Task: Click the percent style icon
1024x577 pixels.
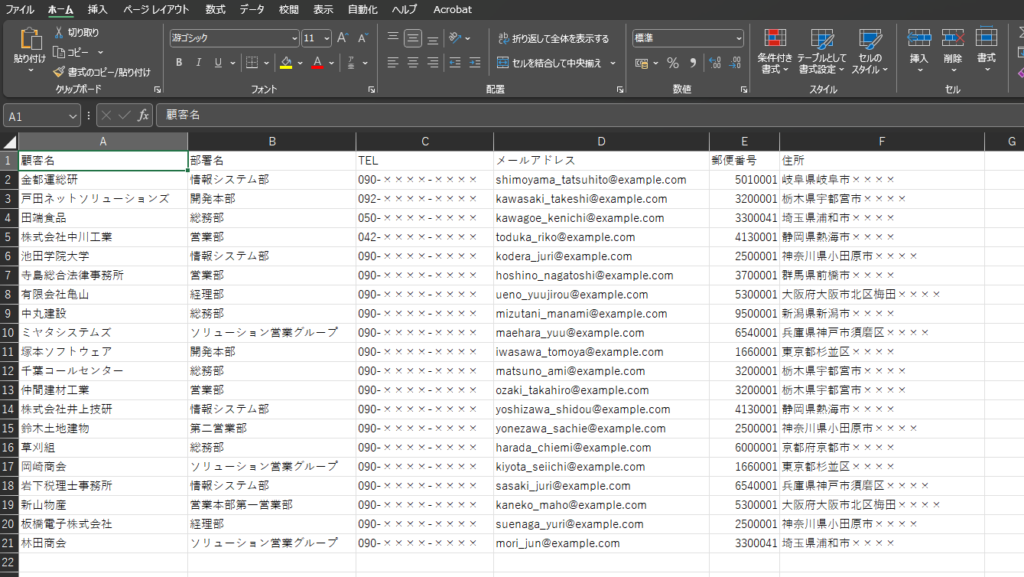Action: click(673, 63)
